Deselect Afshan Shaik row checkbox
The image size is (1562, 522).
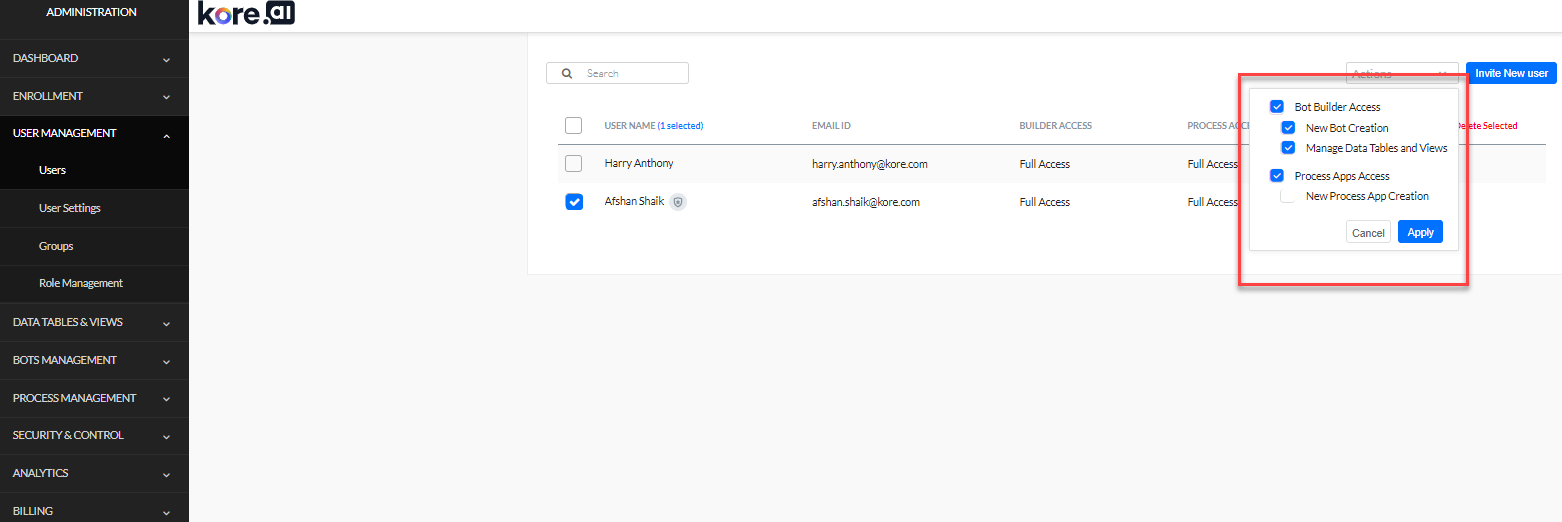pyautogui.click(x=574, y=202)
